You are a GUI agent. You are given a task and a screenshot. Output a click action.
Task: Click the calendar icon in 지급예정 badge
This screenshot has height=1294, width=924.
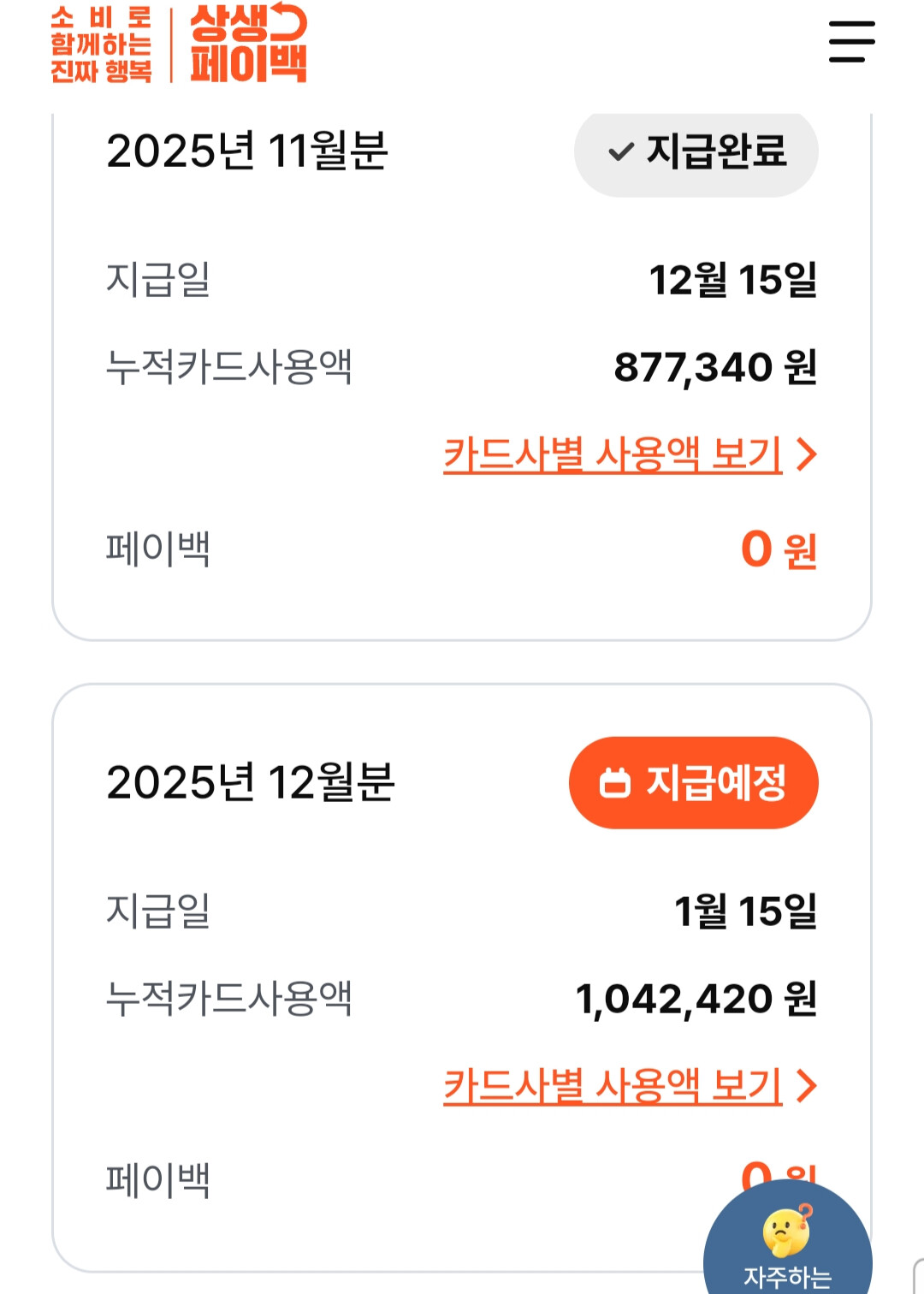click(614, 783)
